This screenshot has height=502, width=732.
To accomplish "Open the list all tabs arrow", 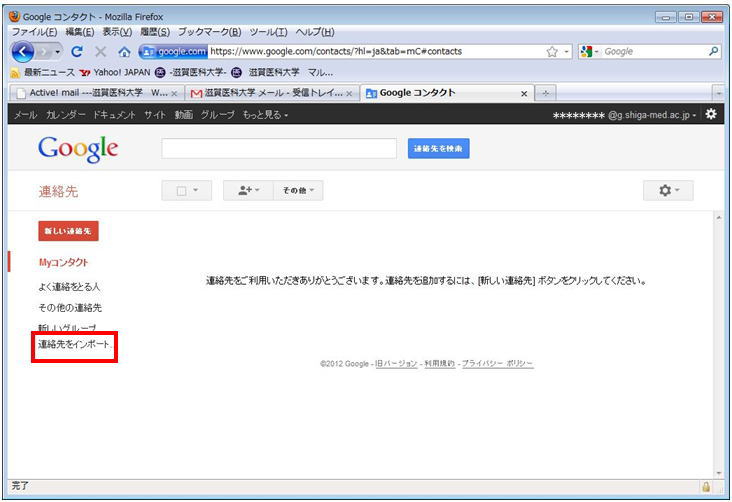I will click(719, 93).
